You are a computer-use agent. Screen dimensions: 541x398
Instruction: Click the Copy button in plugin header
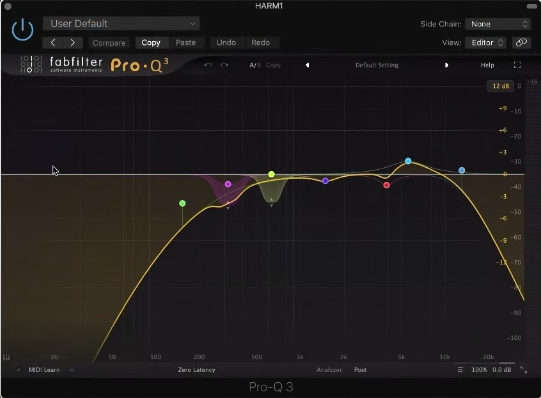point(151,43)
